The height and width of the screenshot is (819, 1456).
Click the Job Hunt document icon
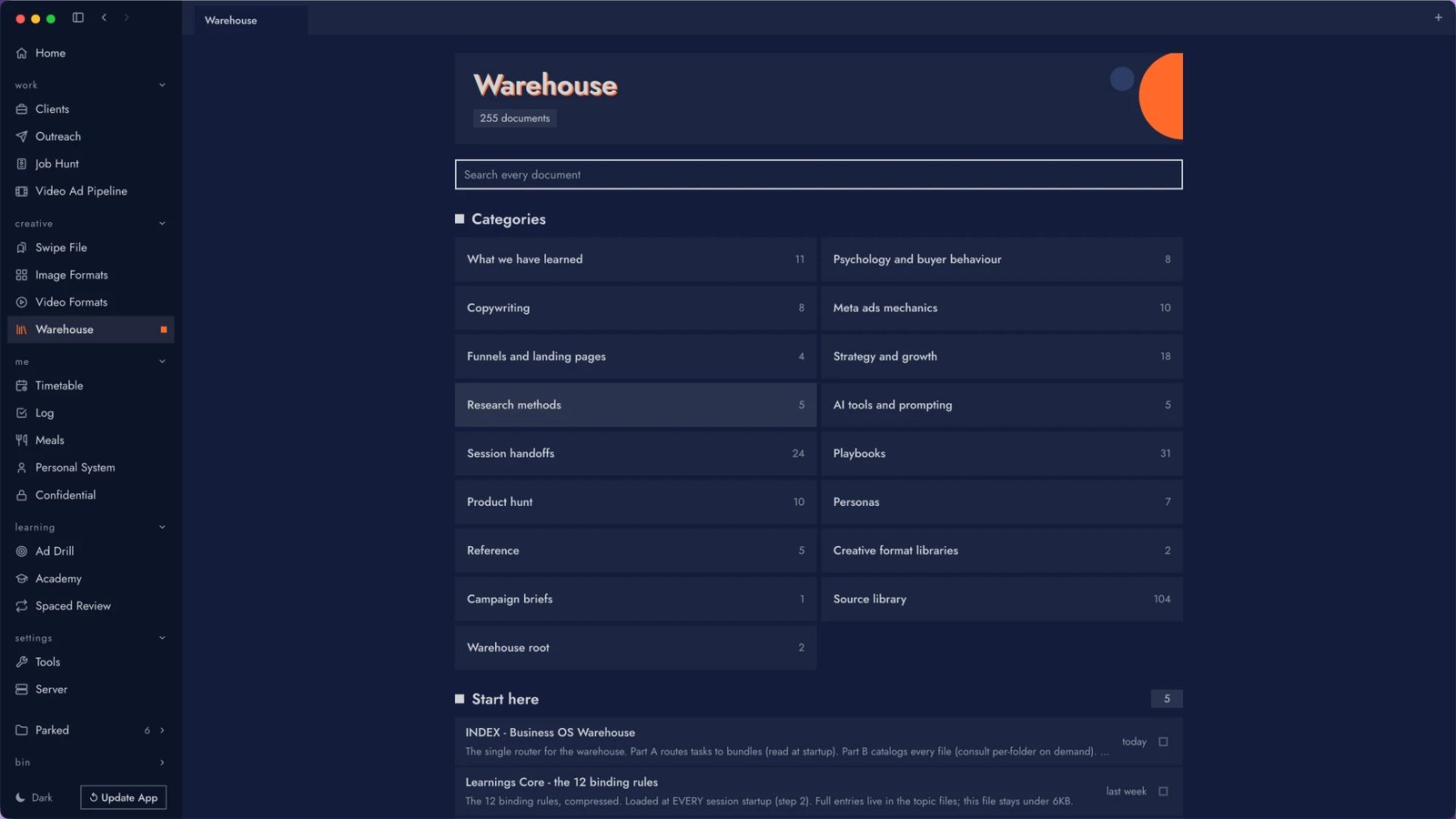click(22, 164)
